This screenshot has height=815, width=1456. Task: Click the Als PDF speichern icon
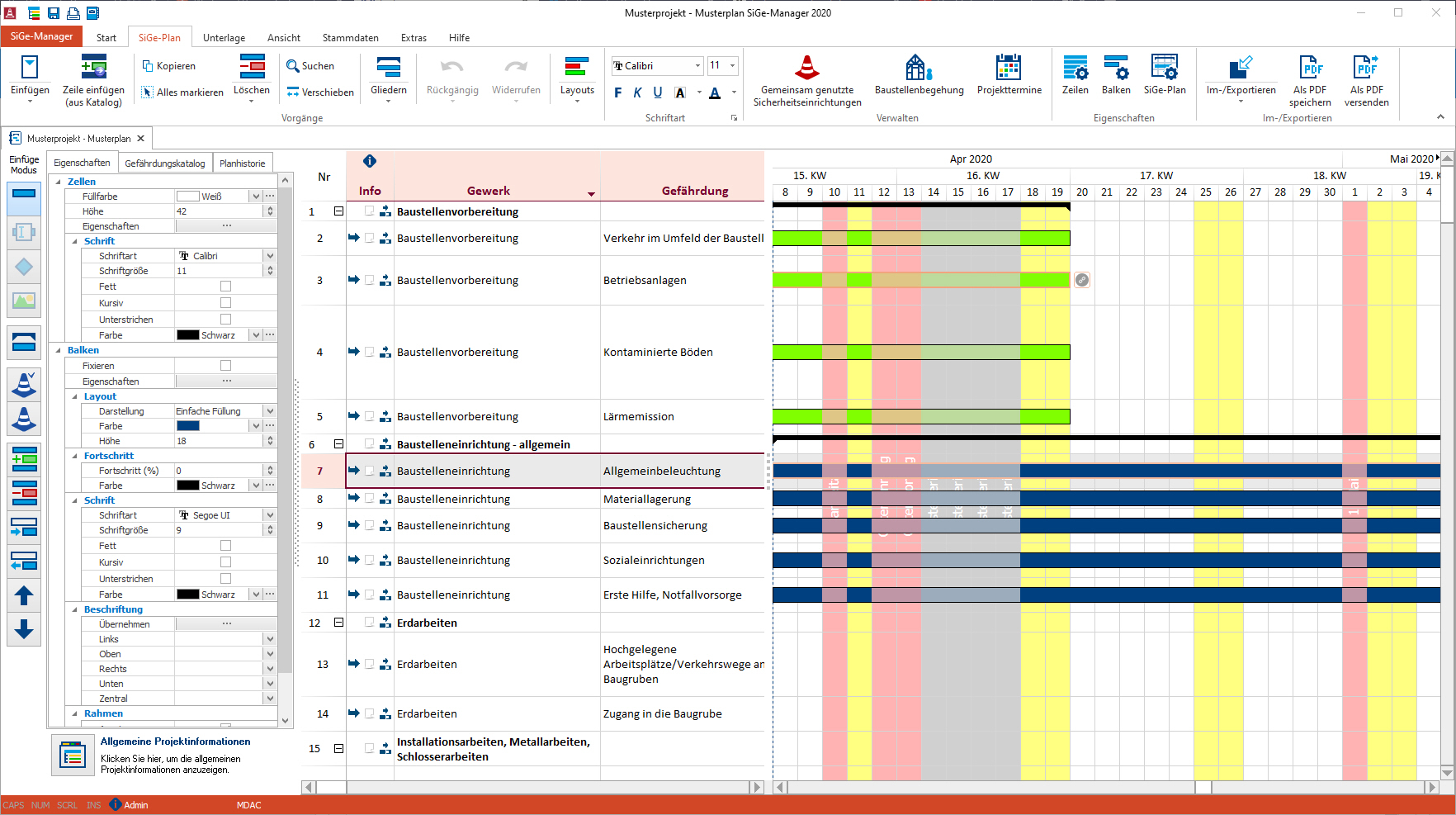pos(1310,78)
